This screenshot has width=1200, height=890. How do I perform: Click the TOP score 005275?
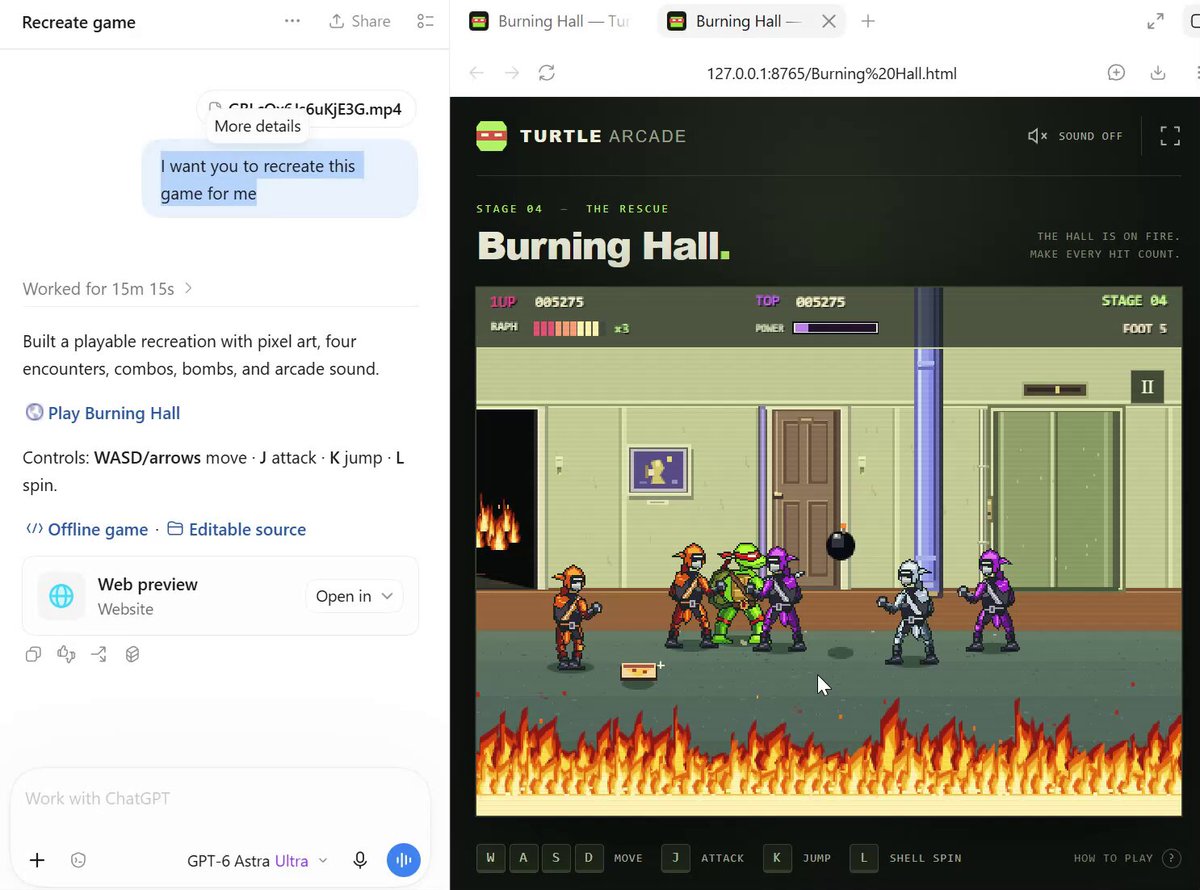coord(821,301)
